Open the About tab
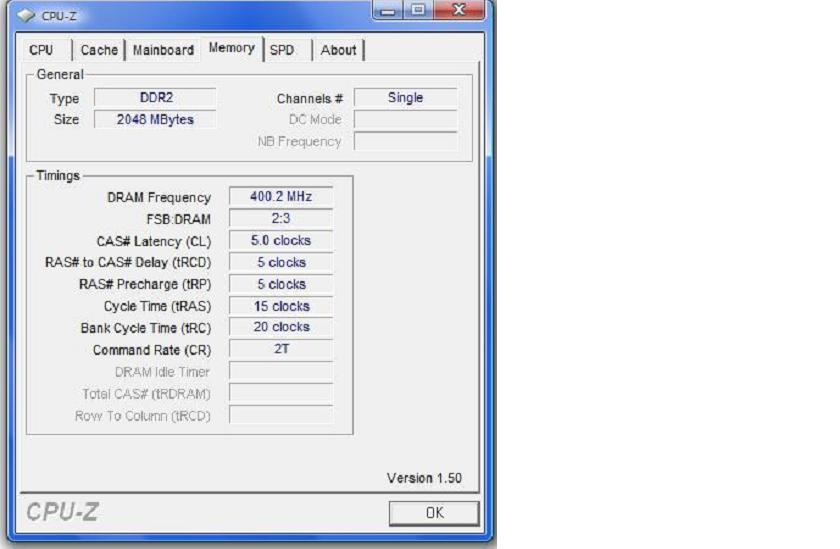The image size is (840, 549). [339, 50]
